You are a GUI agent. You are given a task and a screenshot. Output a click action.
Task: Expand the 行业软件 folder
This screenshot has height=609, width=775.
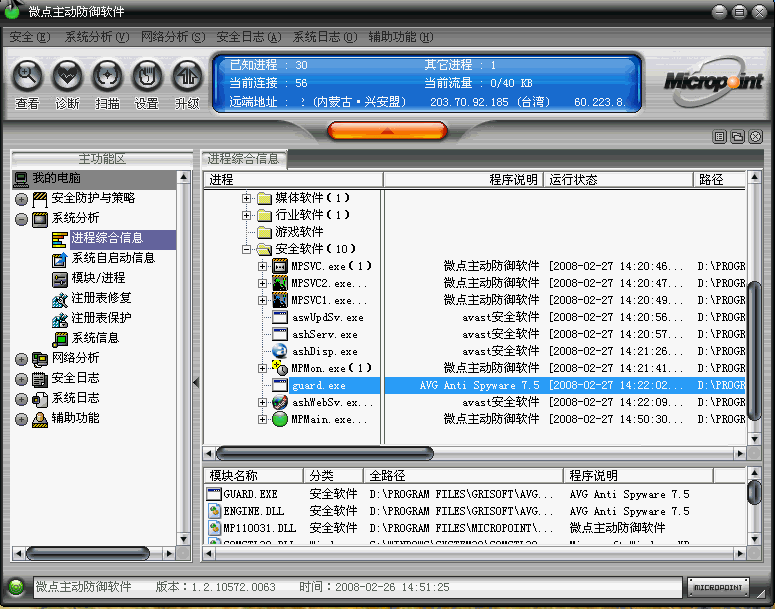[246, 215]
